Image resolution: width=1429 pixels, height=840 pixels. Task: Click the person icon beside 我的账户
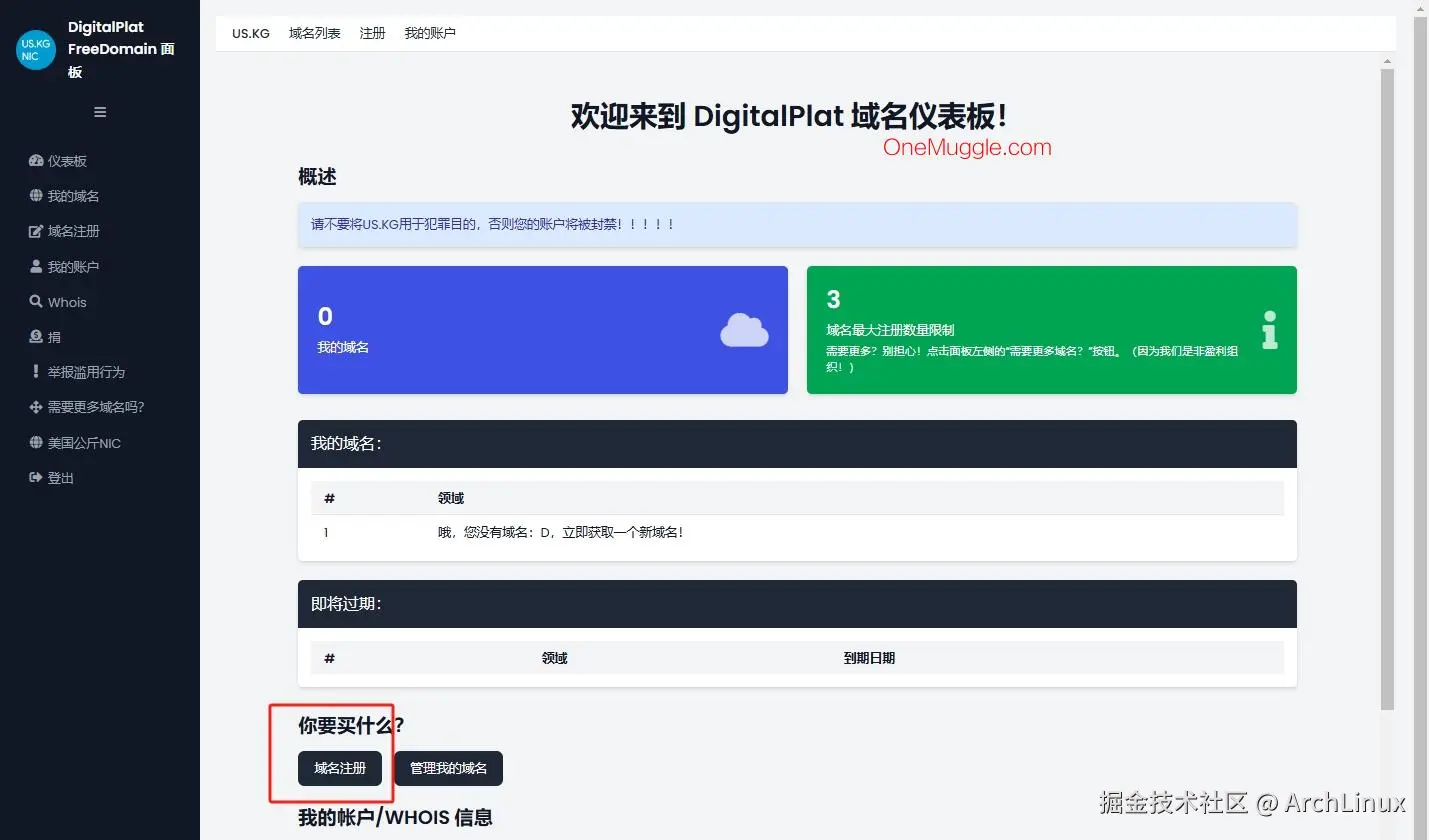[x=36, y=267]
